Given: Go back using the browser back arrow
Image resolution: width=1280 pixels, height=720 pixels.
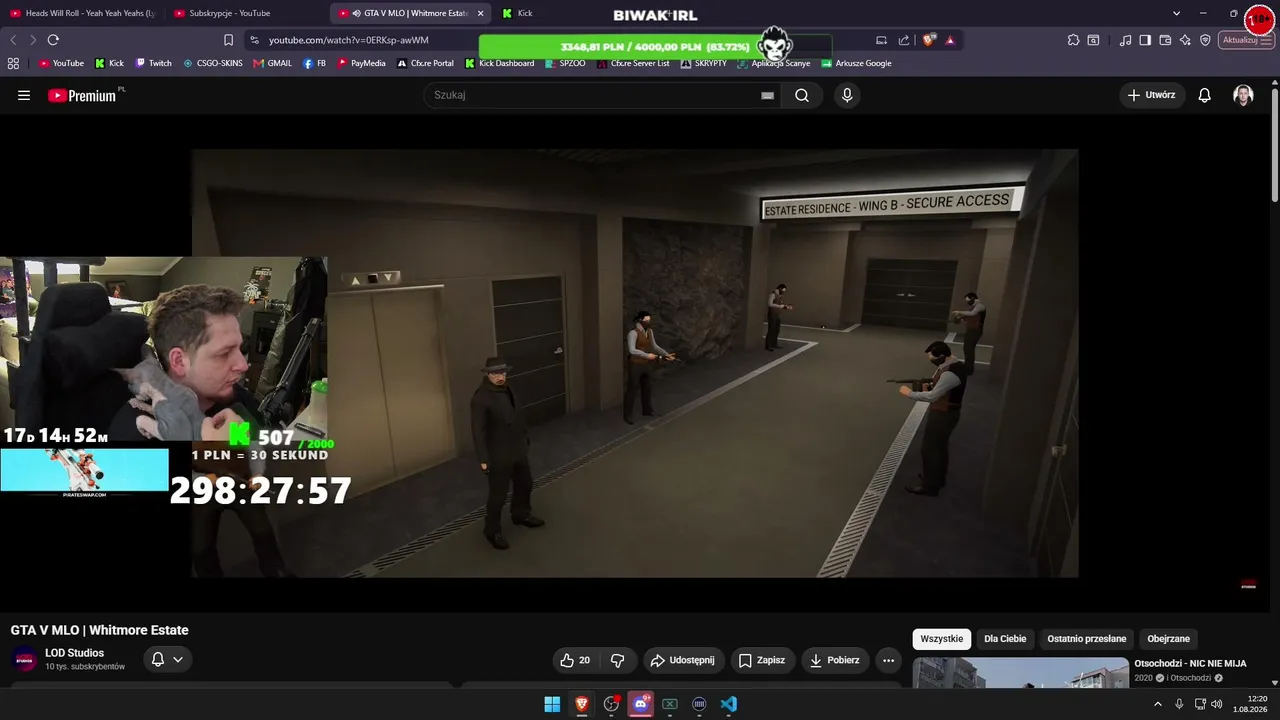Looking at the screenshot, I should (13, 40).
